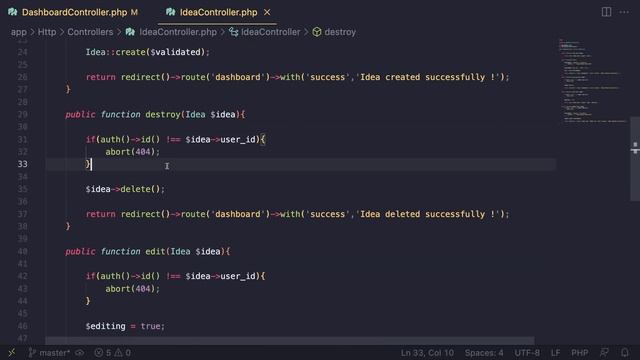This screenshot has height=360, width=640.
Task: Click the split editor icon
Action: 607,12
